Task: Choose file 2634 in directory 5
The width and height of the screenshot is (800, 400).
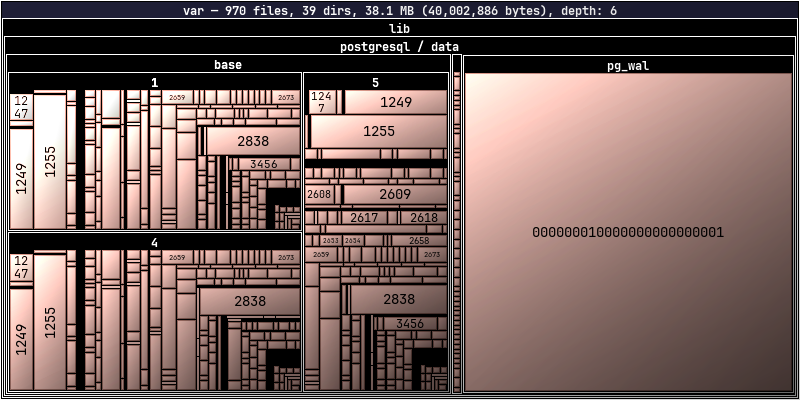Action: tap(353, 240)
